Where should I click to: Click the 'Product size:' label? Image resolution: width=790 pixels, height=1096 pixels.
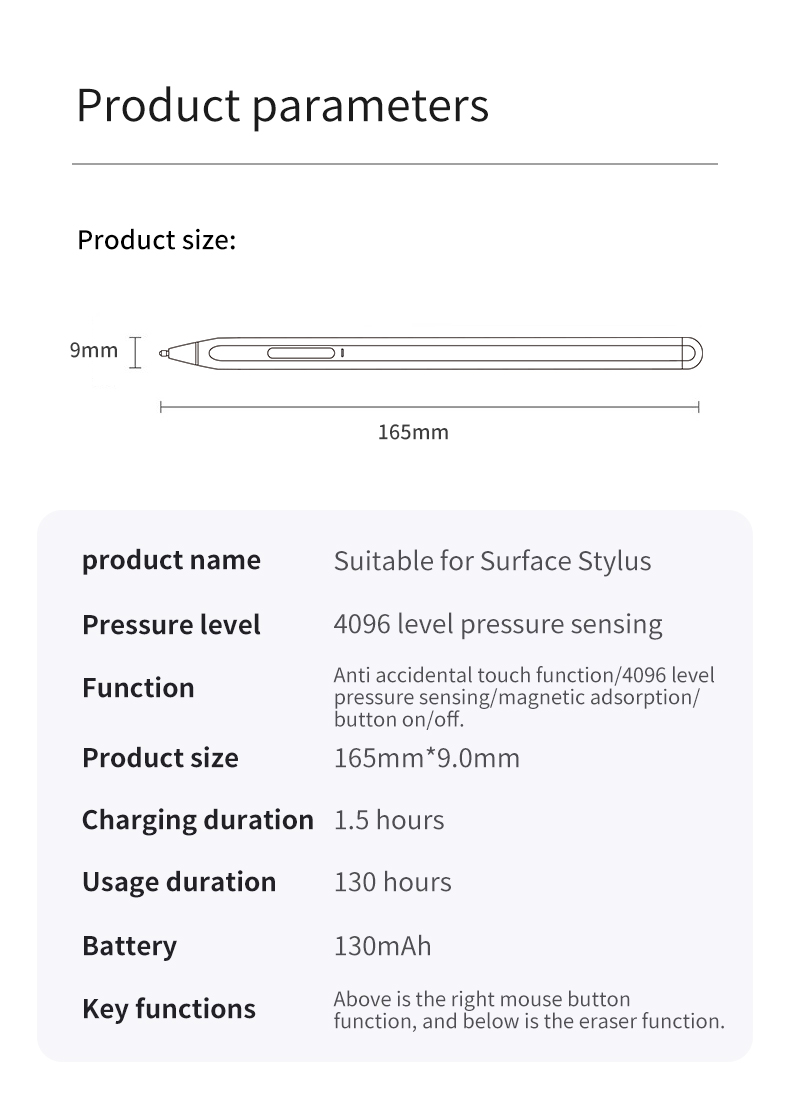157,240
